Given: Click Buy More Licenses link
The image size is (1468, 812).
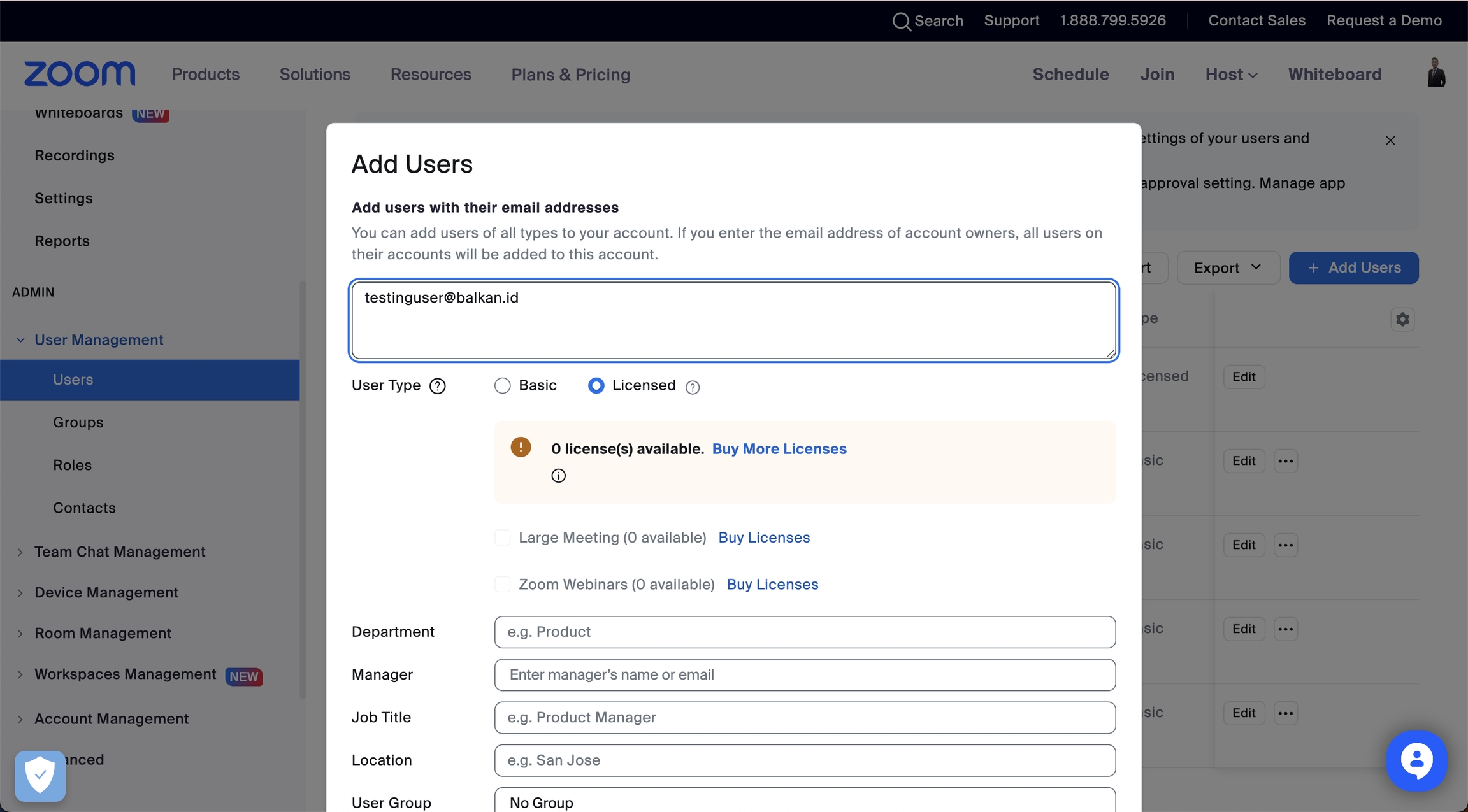Looking at the screenshot, I should pos(779,449).
